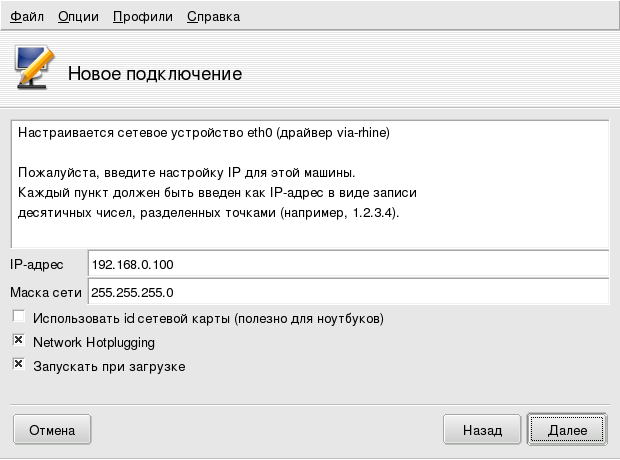Click the IP-адрес field label

(x=37, y=264)
